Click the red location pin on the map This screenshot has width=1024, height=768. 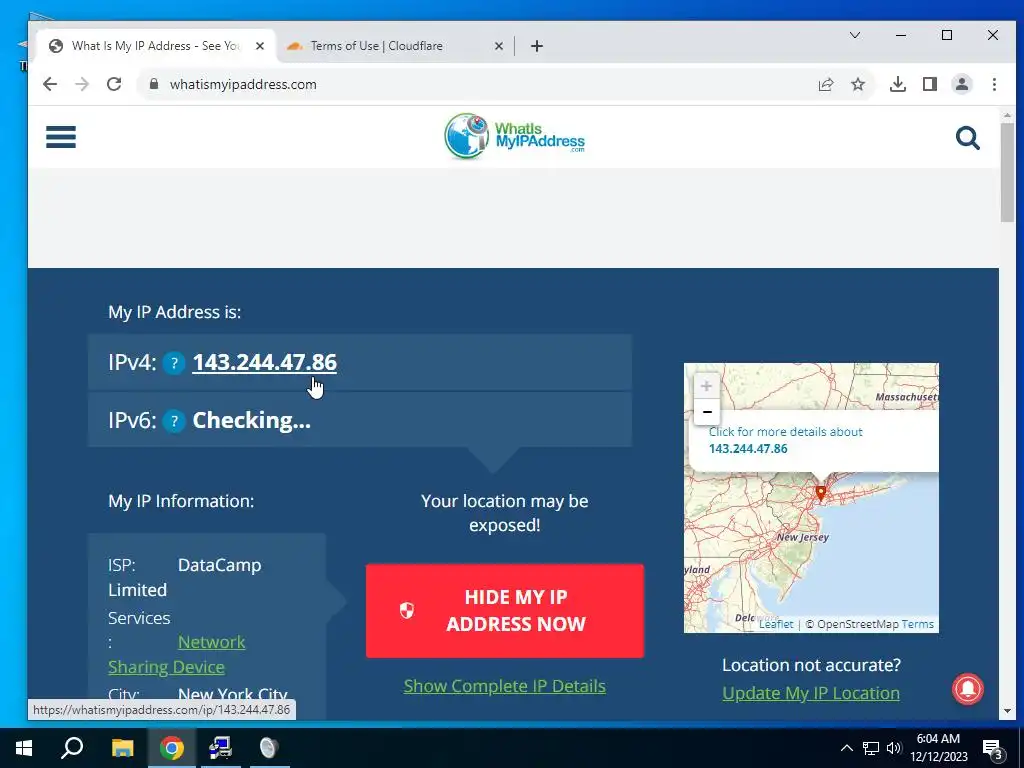point(821,493)
